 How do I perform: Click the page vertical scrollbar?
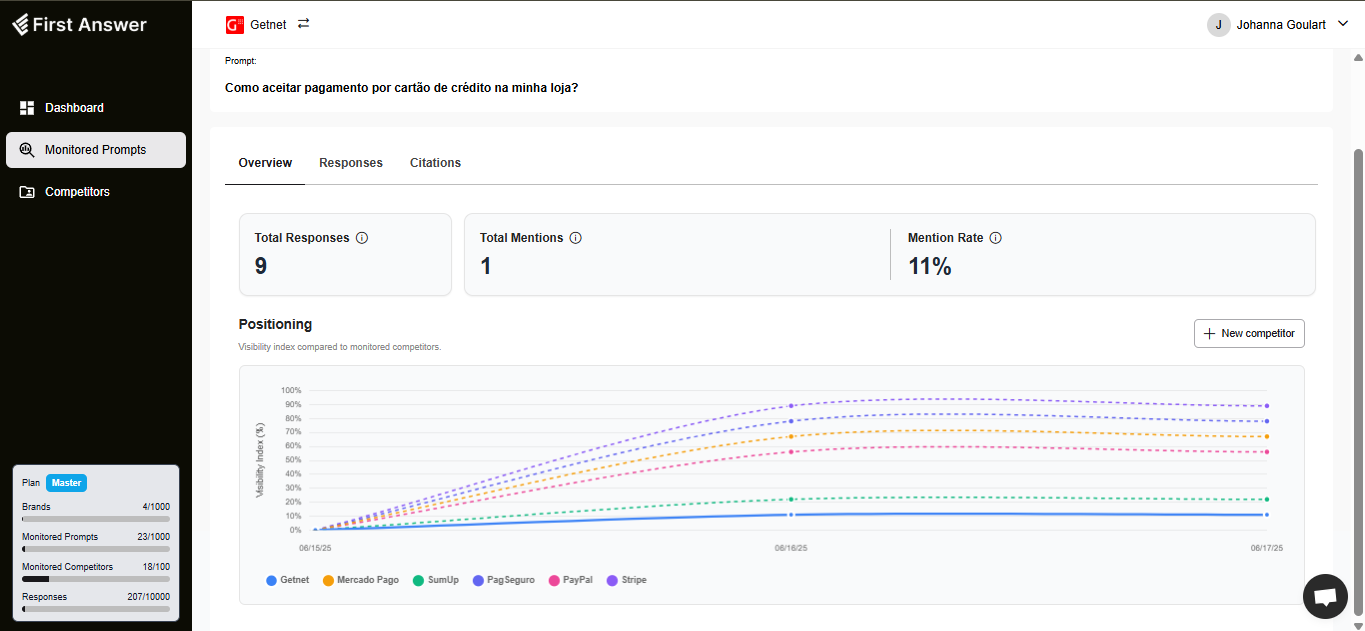[x=1357, y=380]
